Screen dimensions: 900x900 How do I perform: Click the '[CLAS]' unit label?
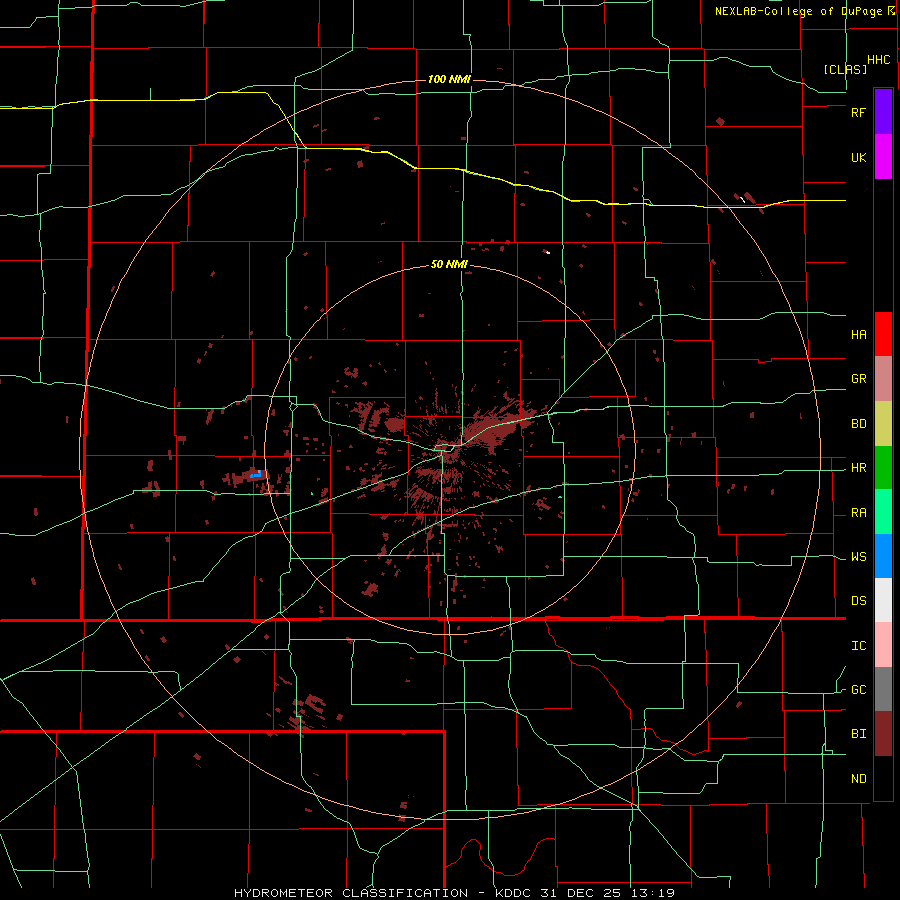click(845, 69)
